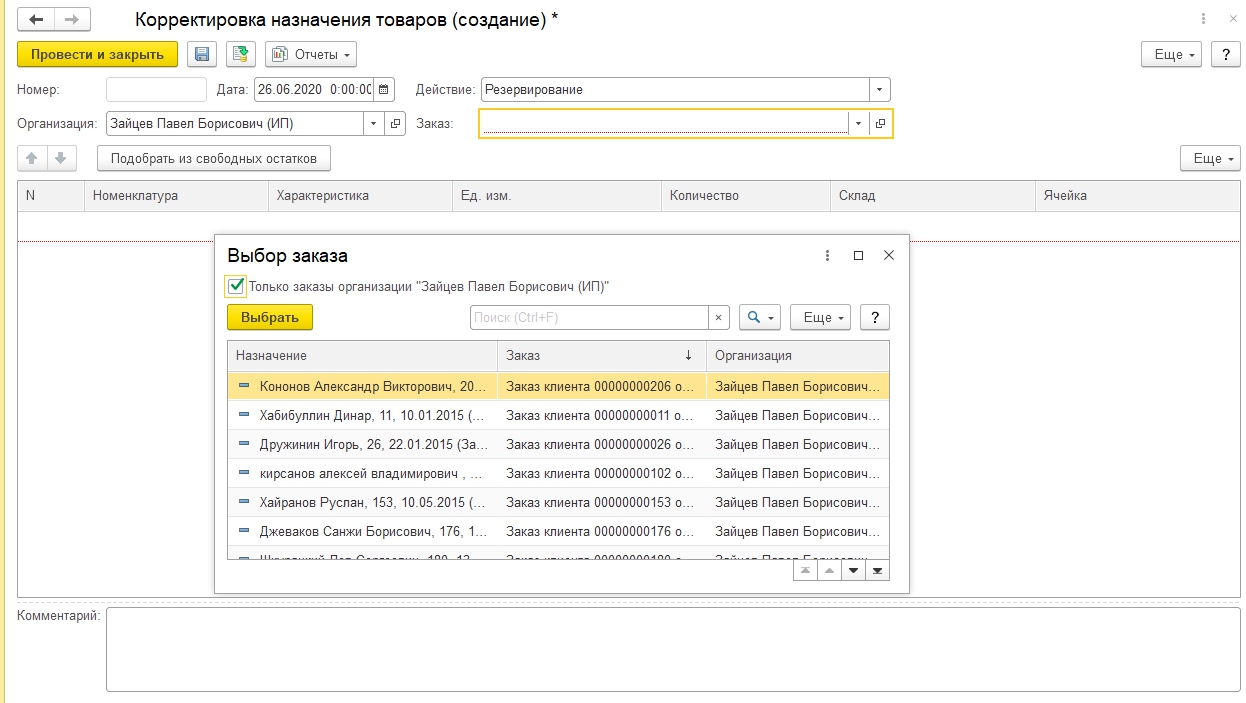Open the calendar picker for Дата
Image resolution: width=1246 pixels, height=703 pixels.
(x=385, y=90)
